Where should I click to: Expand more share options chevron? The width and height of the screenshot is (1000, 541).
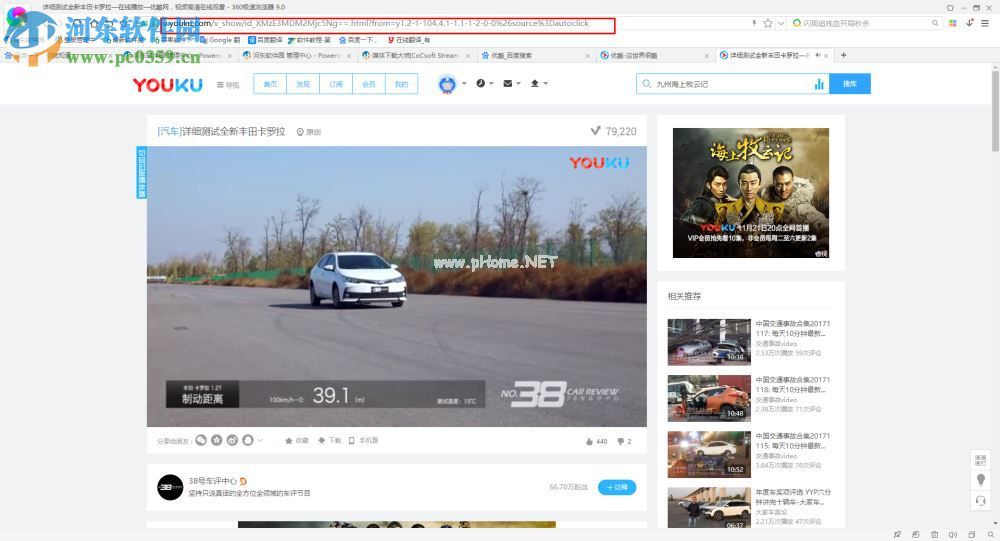pyautogui.click(x=260, y=440)
